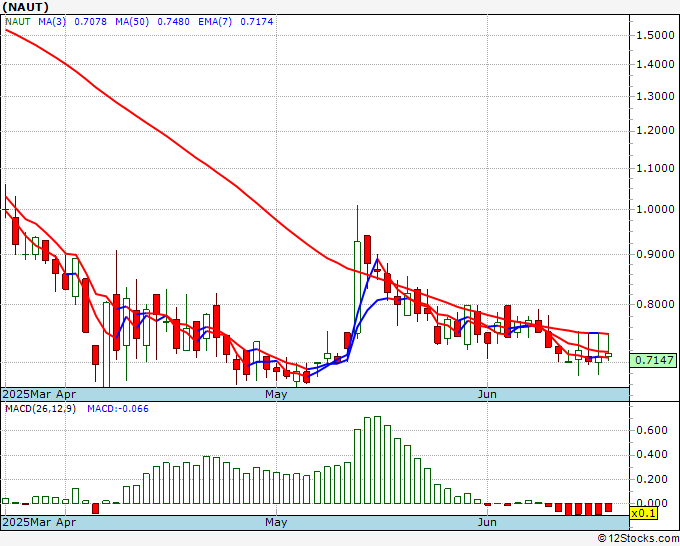Click the 1.3000 price axis label
Viewport: 680px width, 546px height.
[655, 96]
